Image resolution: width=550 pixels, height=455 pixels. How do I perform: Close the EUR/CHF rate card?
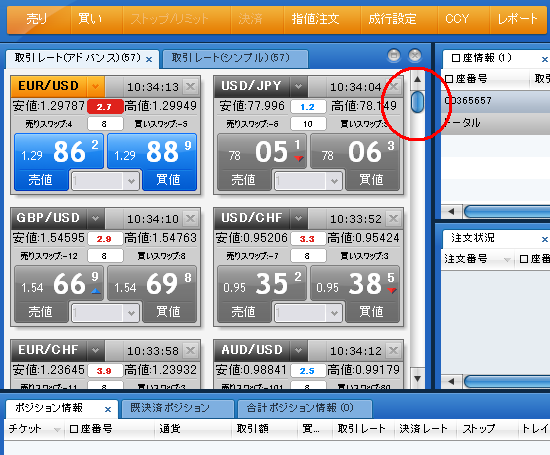coord(190,350)
